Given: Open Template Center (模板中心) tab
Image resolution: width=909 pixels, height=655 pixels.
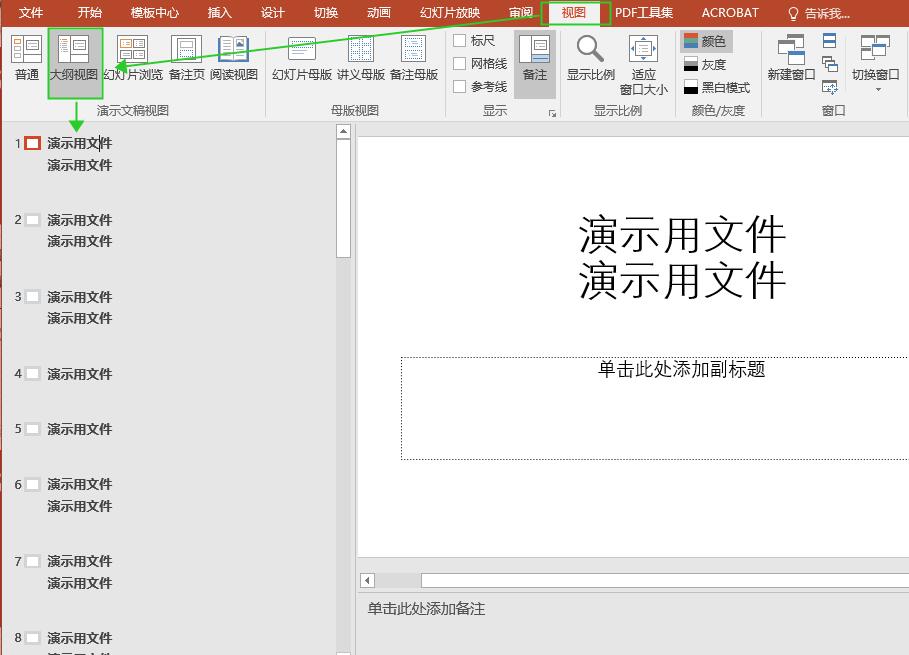Looking at the screenshot, I should [155, 13].
